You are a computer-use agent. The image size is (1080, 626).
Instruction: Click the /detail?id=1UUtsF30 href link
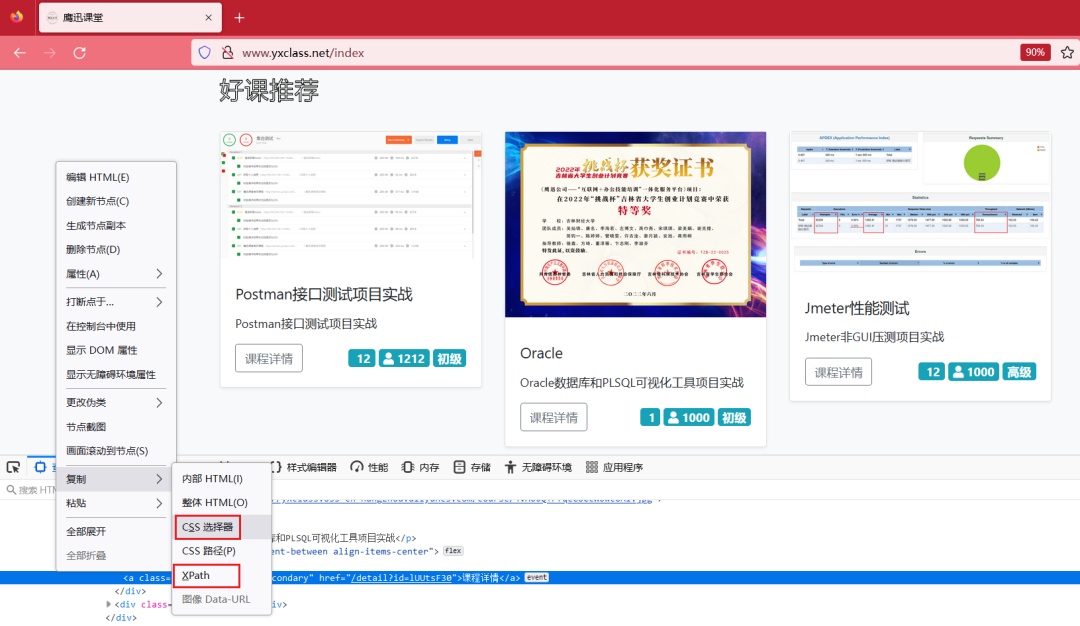coord(401,578)
